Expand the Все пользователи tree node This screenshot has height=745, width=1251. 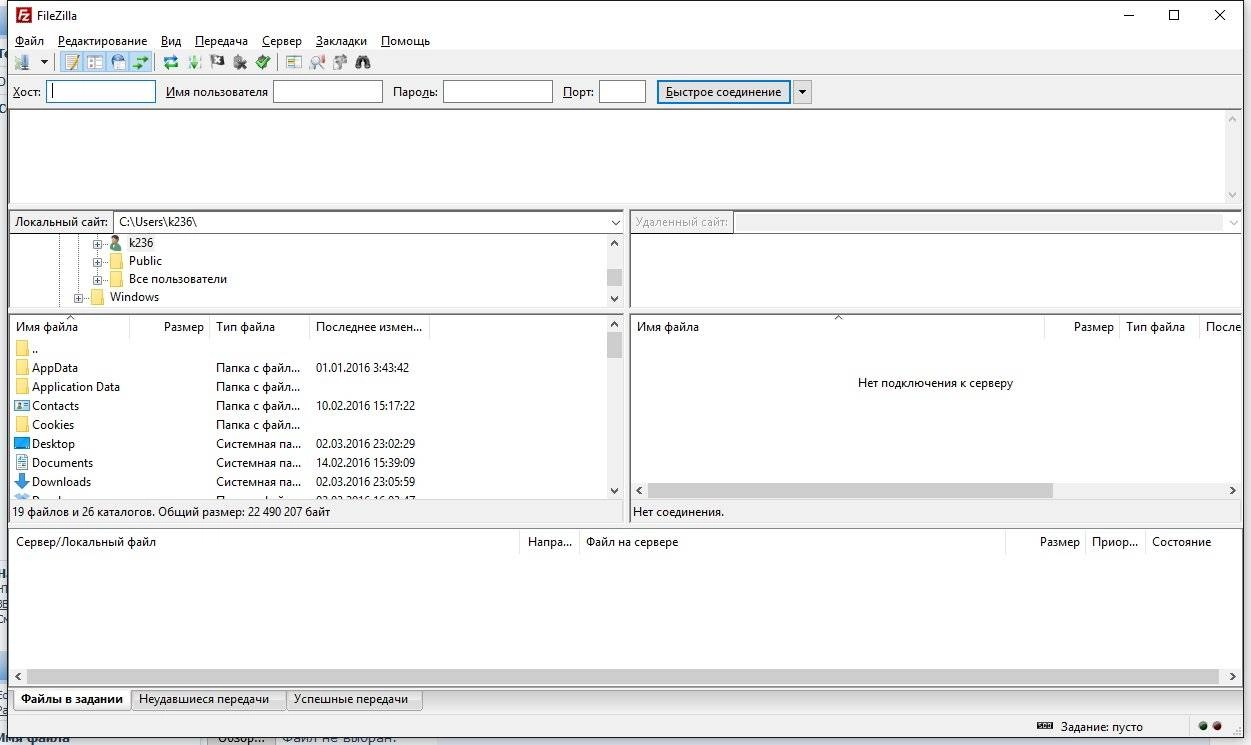coord(98,279)
